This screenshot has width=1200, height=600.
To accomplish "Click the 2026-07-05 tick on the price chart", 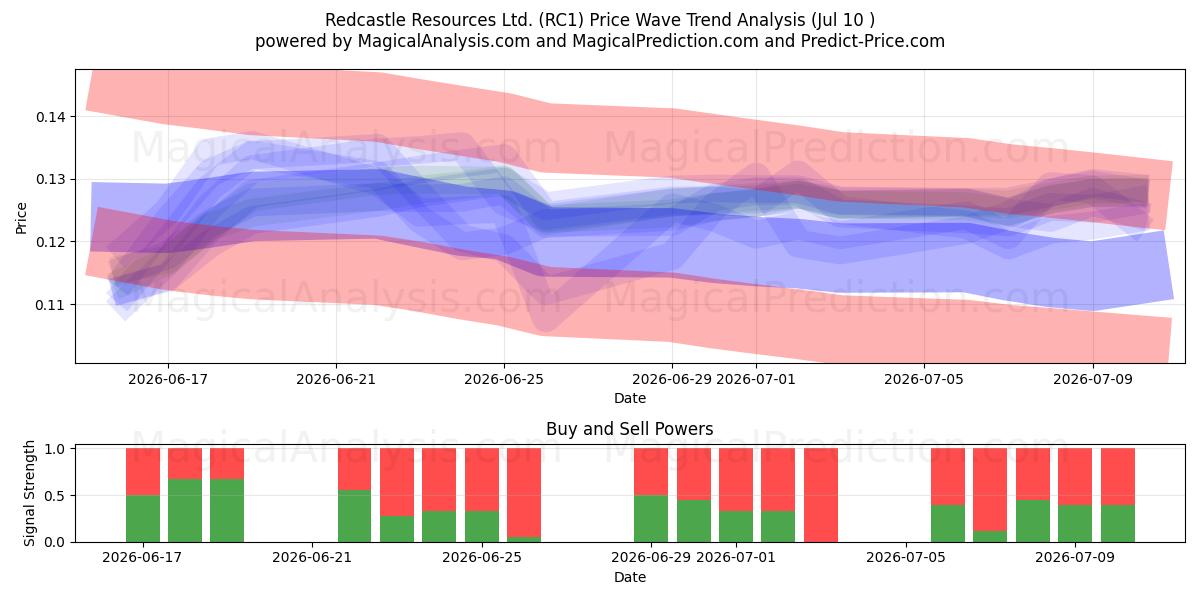I will (925, 379).
